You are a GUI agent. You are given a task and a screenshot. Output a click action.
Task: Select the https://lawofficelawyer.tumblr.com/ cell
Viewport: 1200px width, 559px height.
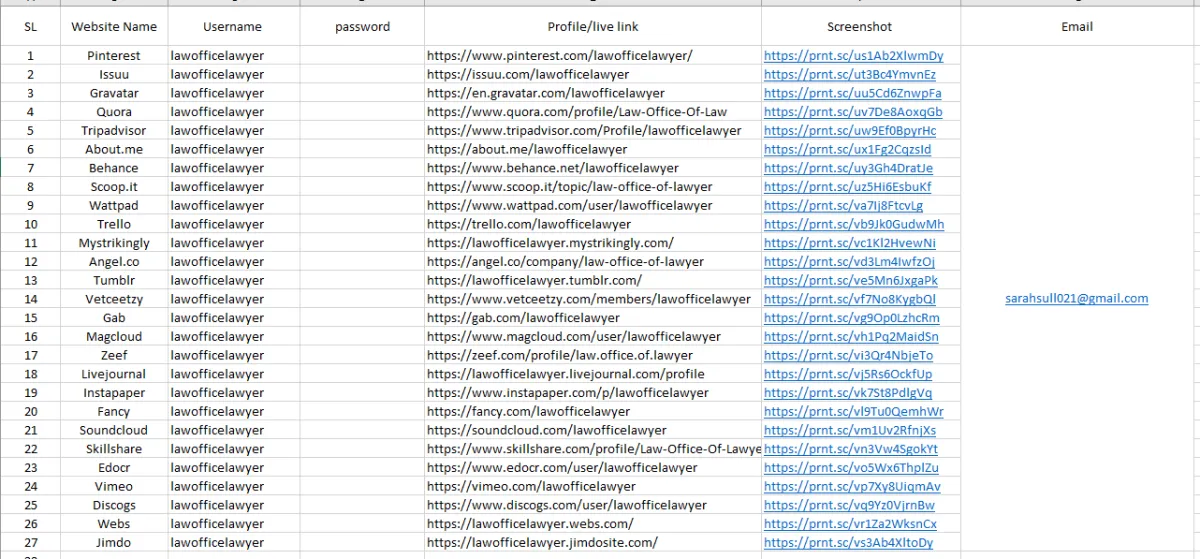(x=593, y=280)
